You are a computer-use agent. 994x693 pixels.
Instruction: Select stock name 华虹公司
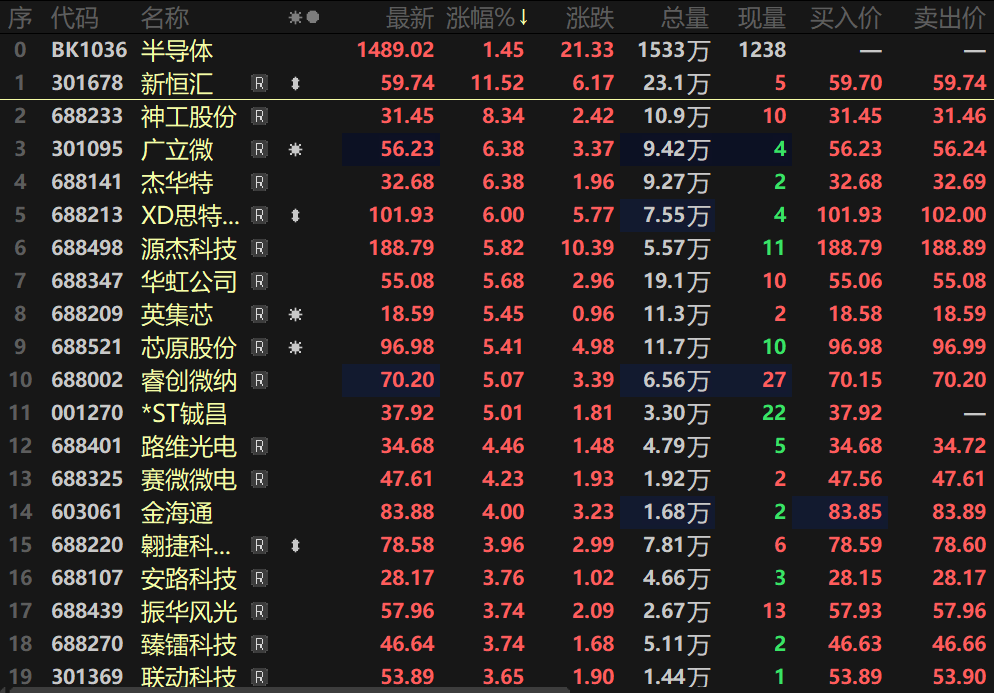coord(189,281)
